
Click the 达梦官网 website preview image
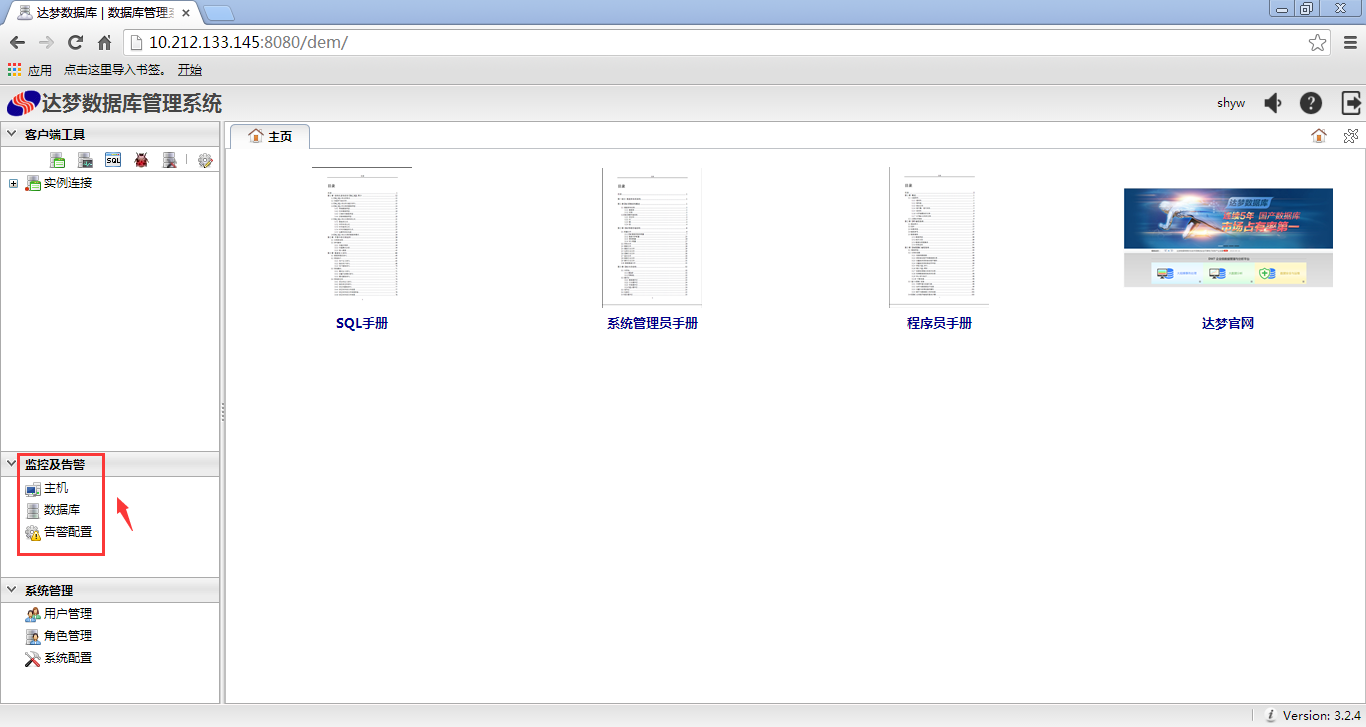[1228, 237]
